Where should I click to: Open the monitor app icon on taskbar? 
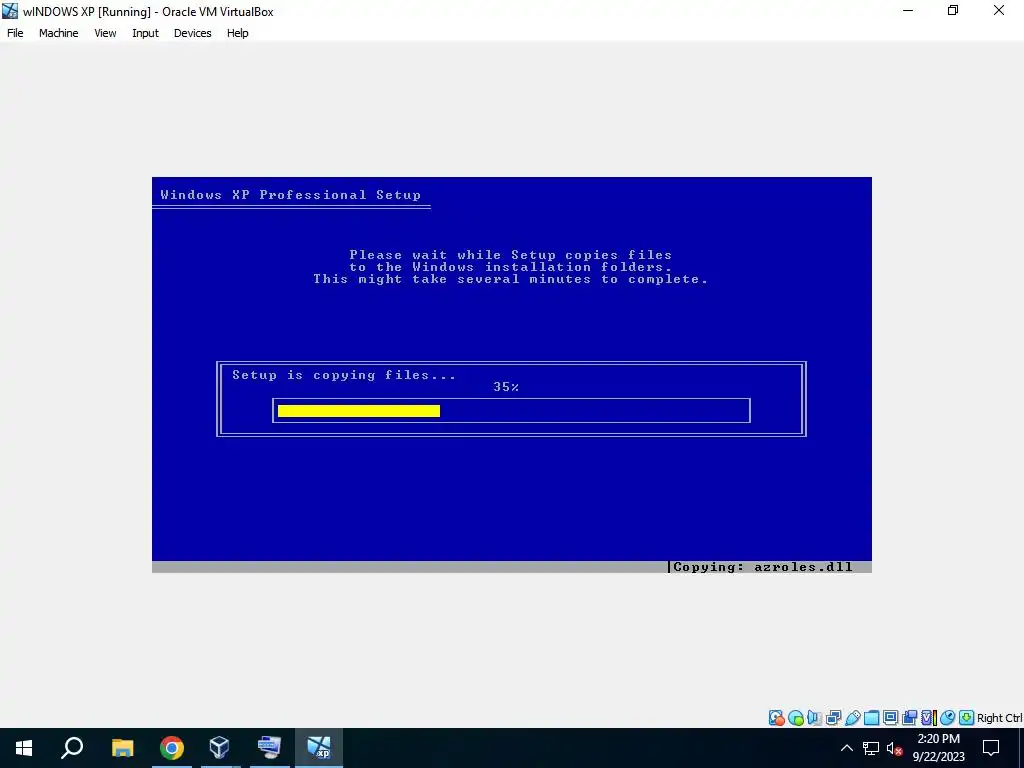tap(269, 748)
